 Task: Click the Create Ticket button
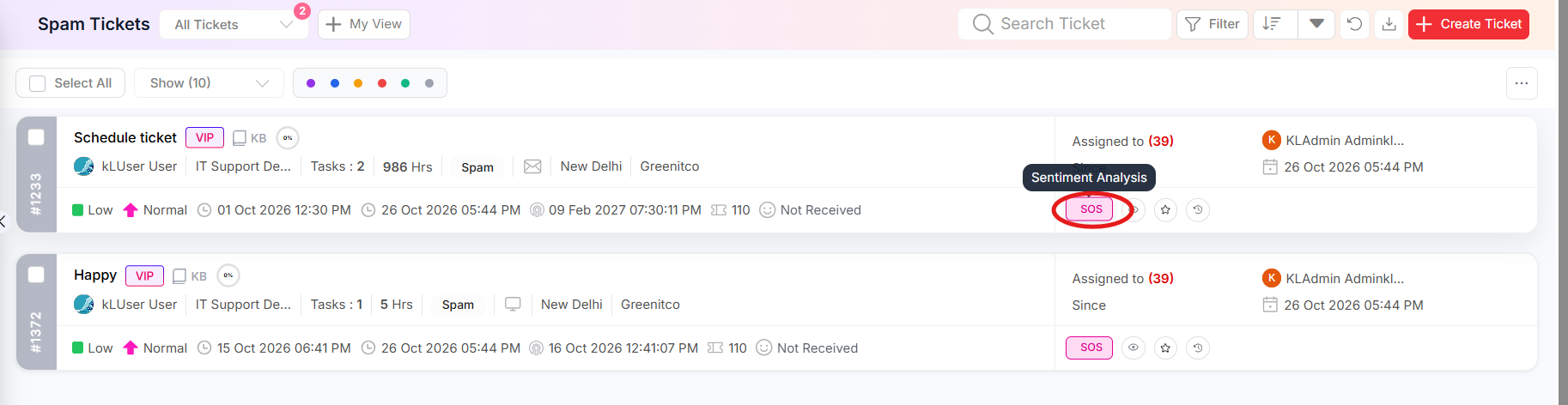pyautogui.click(x=1468, y=24)
